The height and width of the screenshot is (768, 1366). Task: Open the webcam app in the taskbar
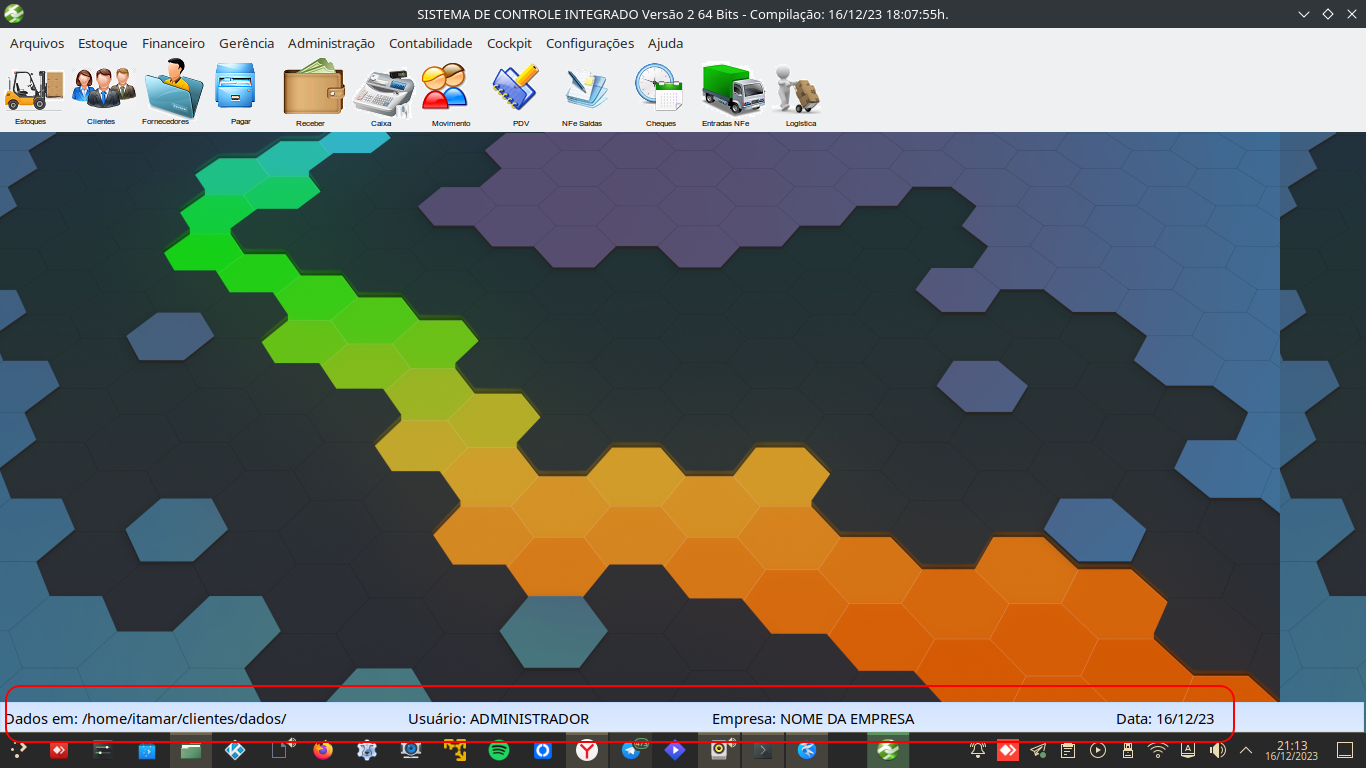pyautogui.click(x=411, y=750)
